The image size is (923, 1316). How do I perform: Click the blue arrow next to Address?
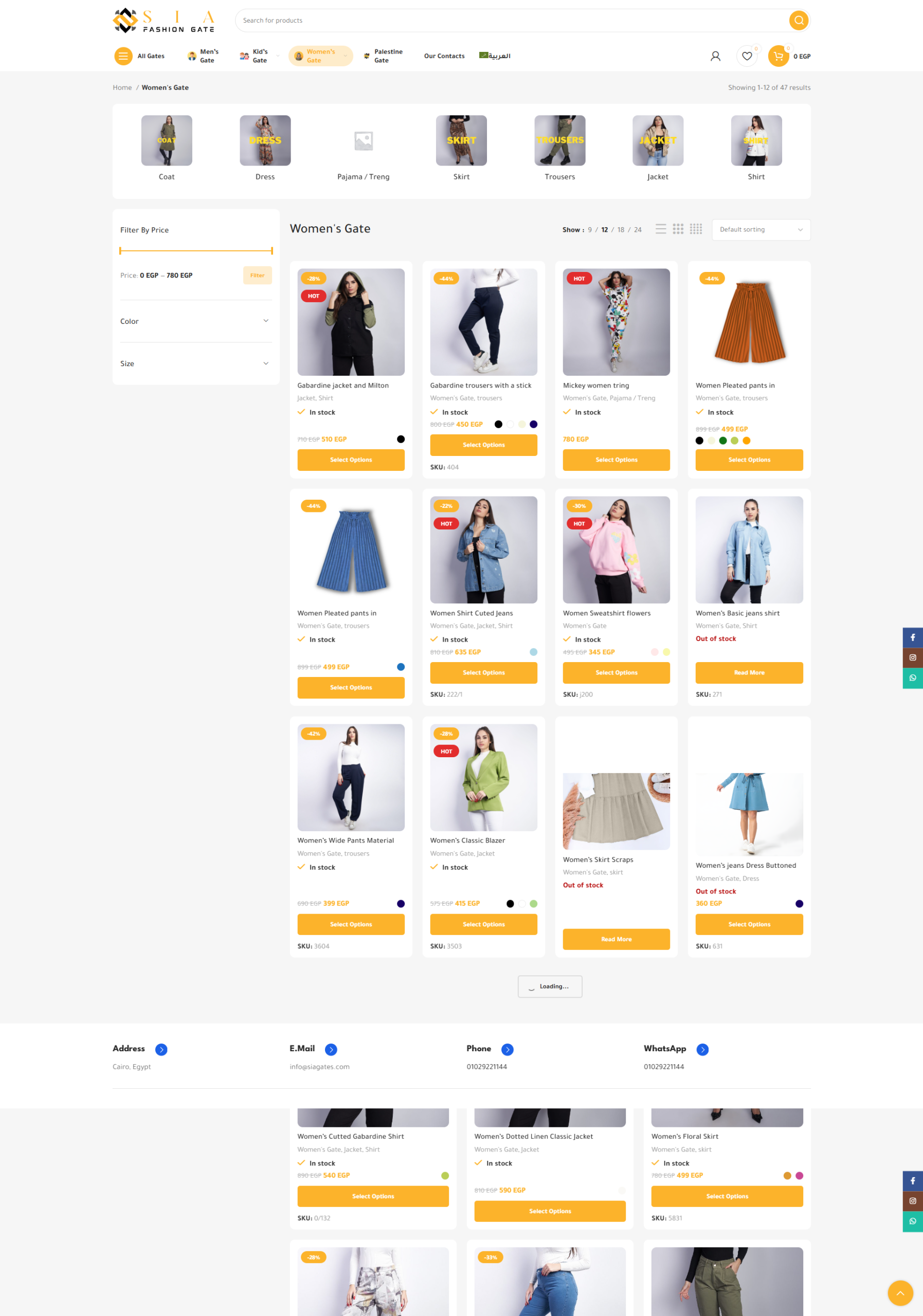(x=161, y=1050)
